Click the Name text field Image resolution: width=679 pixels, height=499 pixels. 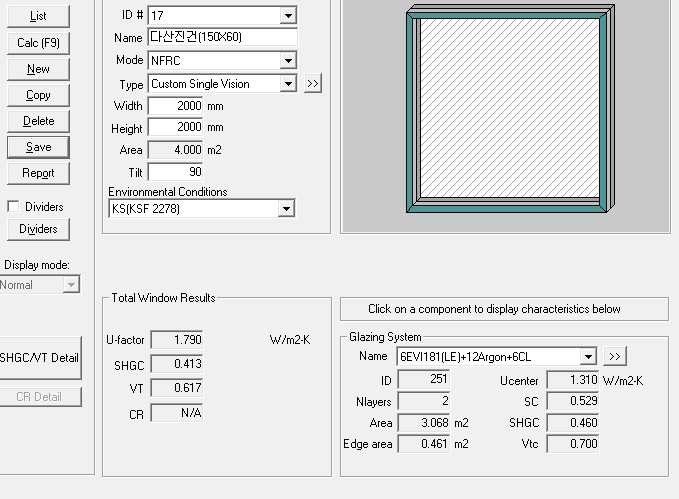tap(222, 38)
